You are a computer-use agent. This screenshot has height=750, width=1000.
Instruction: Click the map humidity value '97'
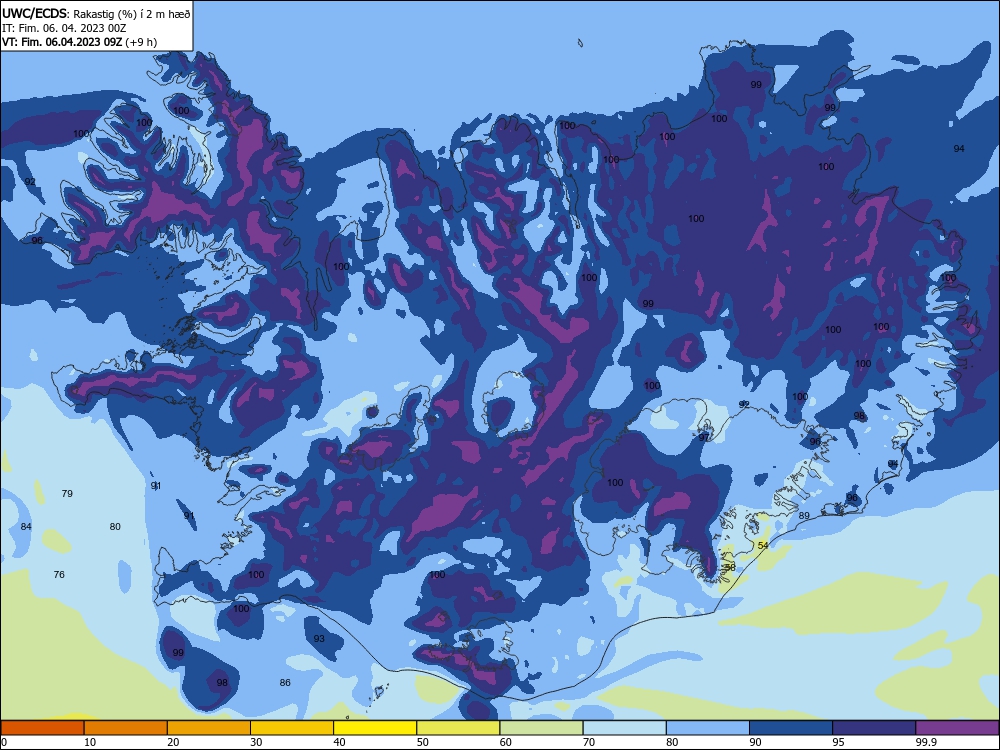(703, 438)
